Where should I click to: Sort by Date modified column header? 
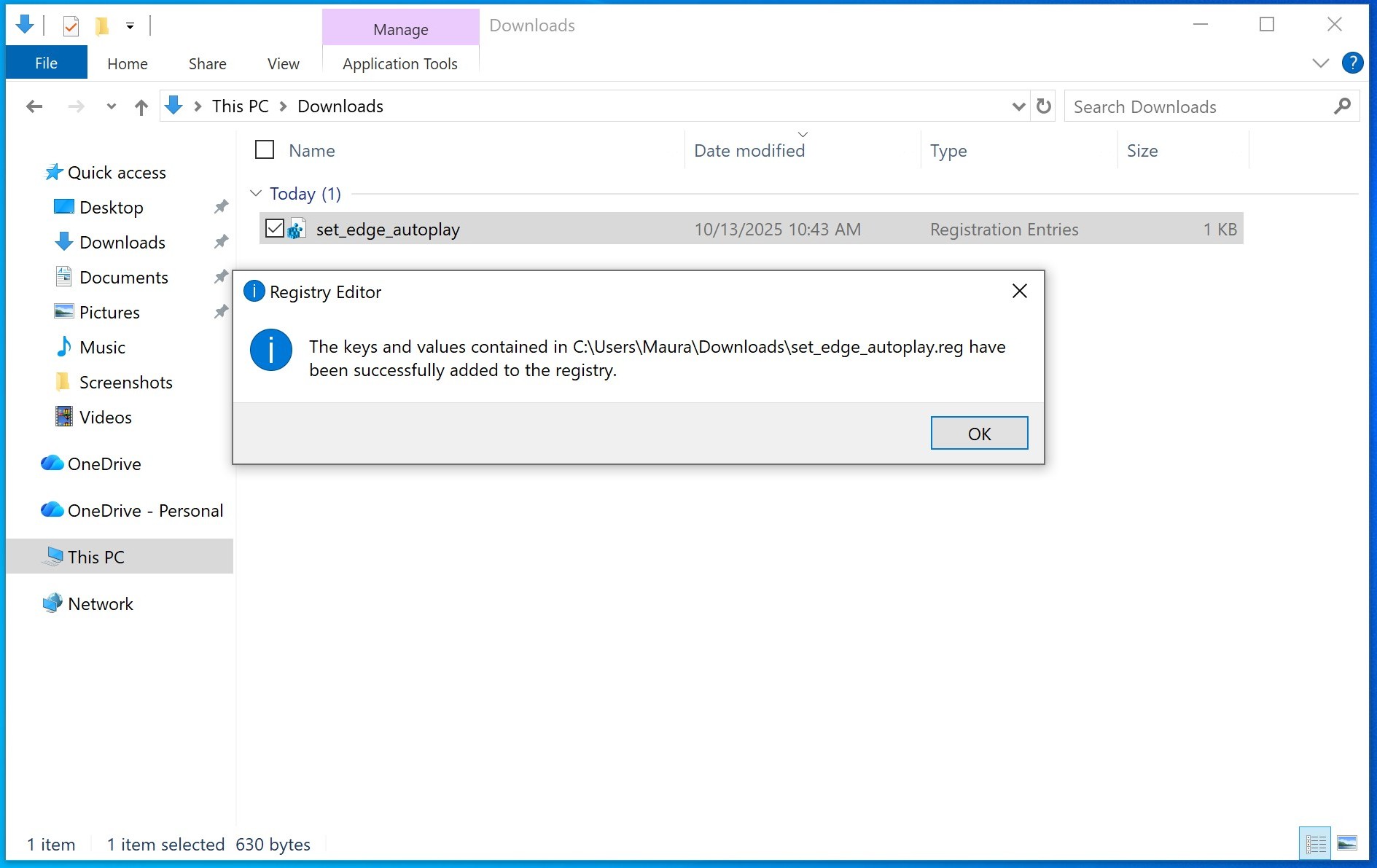[749, 151]
